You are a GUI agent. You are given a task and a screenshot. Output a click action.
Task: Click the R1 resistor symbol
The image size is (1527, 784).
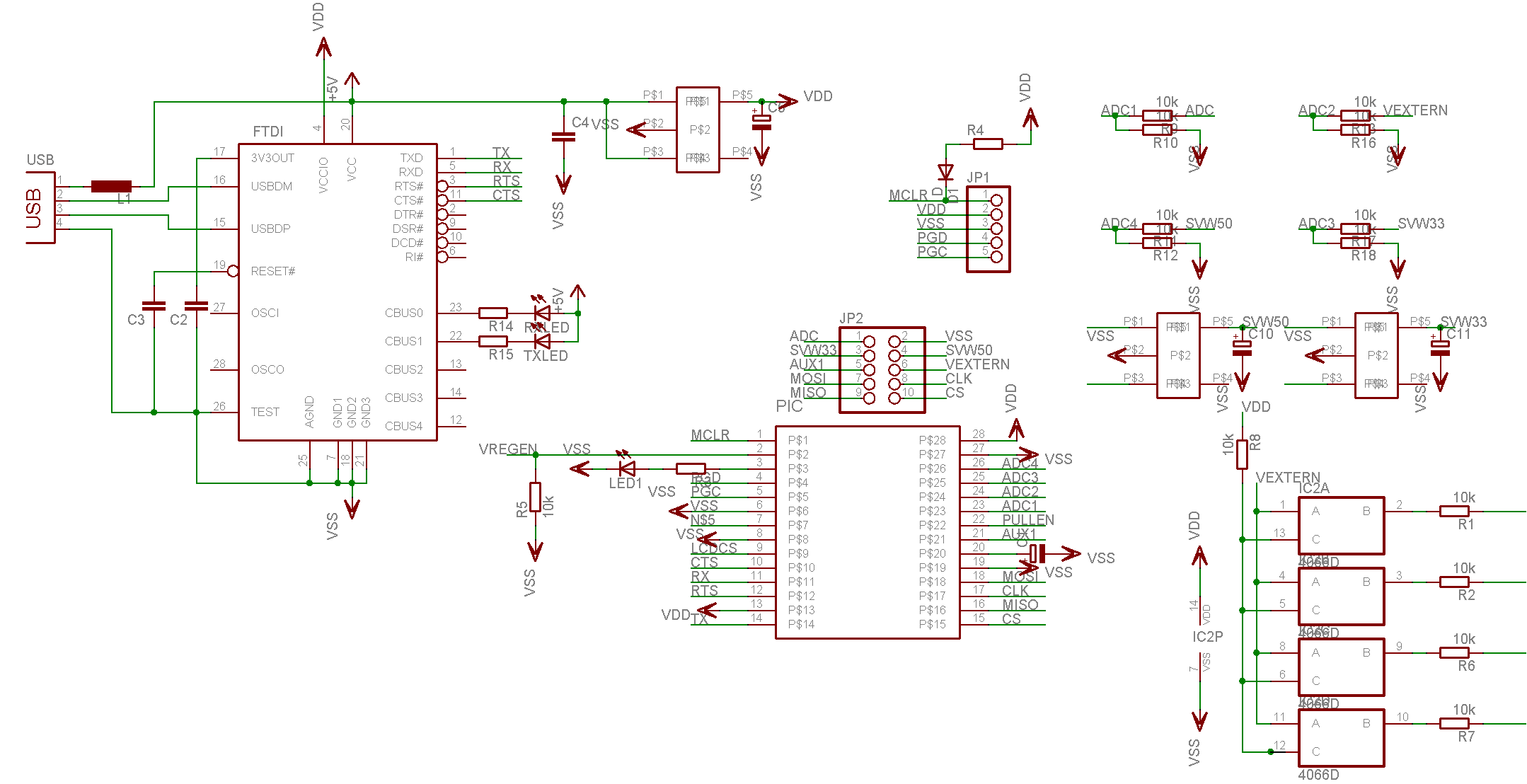pyautogui.click(x=1454, y=511)
